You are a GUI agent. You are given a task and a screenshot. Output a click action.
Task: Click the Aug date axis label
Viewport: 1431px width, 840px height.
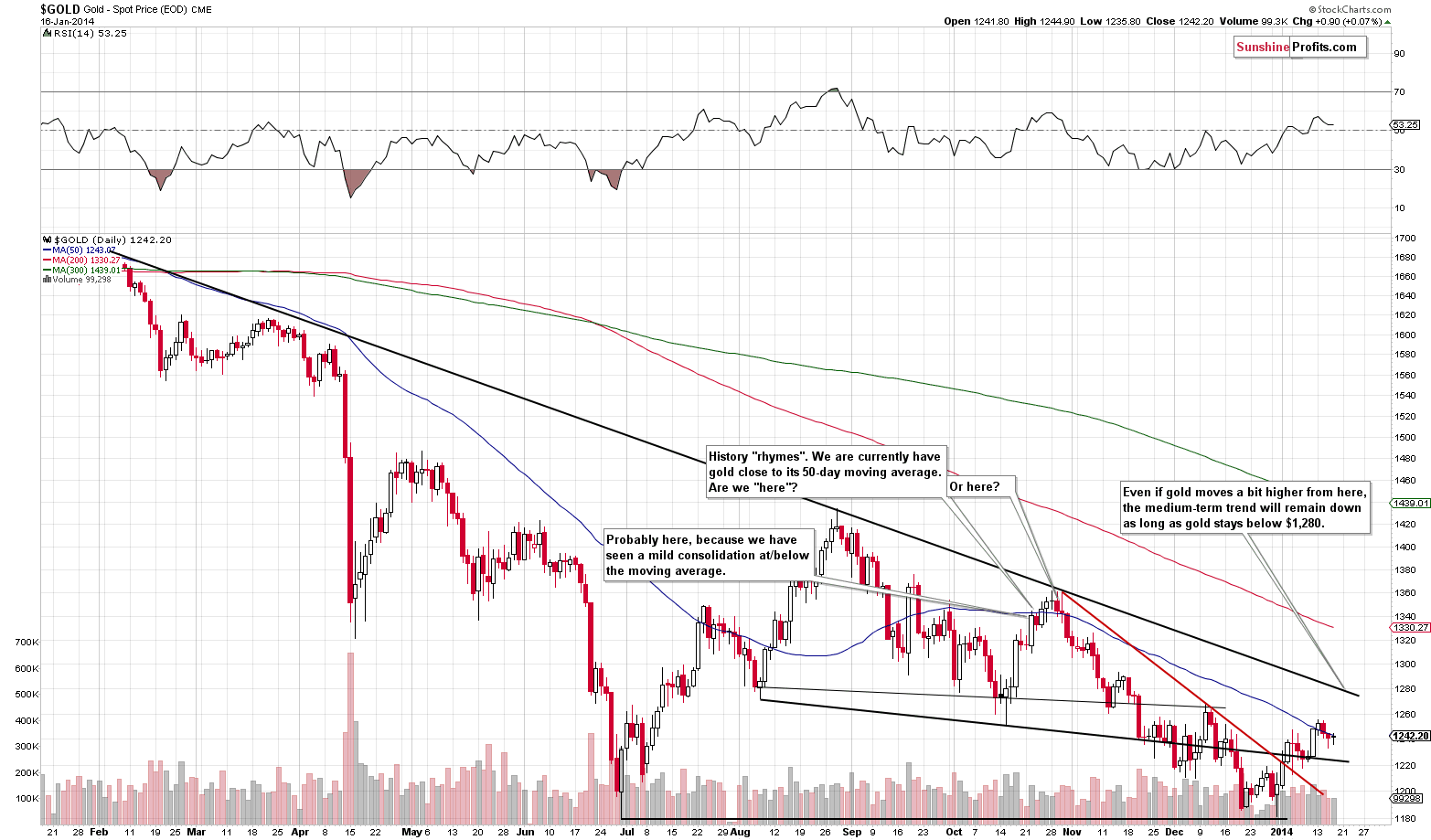739,833
